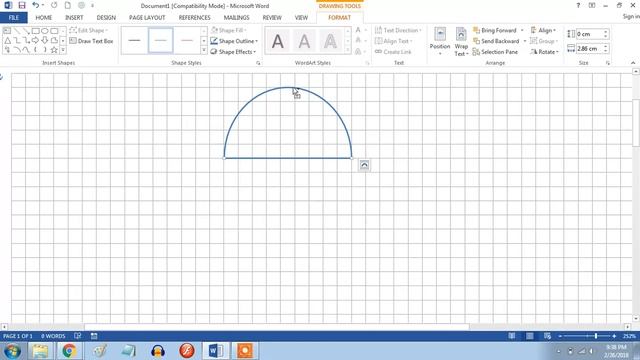Switch to Web Layout view in status bar

(x=547, y=336)
